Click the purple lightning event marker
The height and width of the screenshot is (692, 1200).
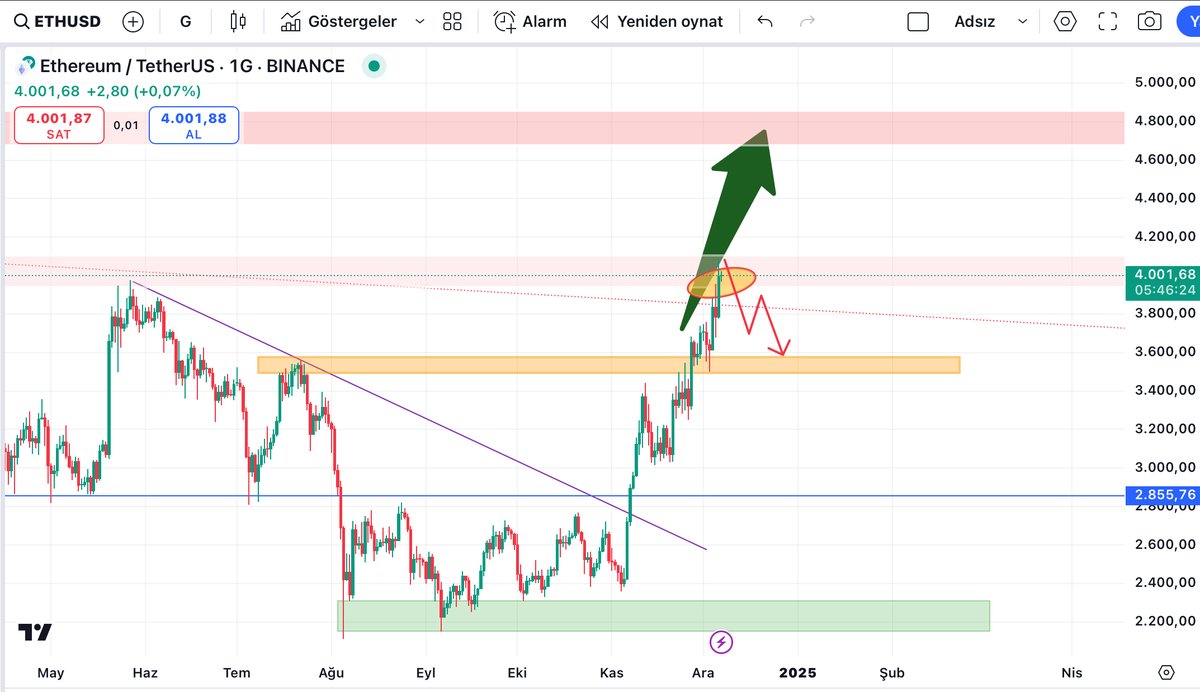coord(721,642)
